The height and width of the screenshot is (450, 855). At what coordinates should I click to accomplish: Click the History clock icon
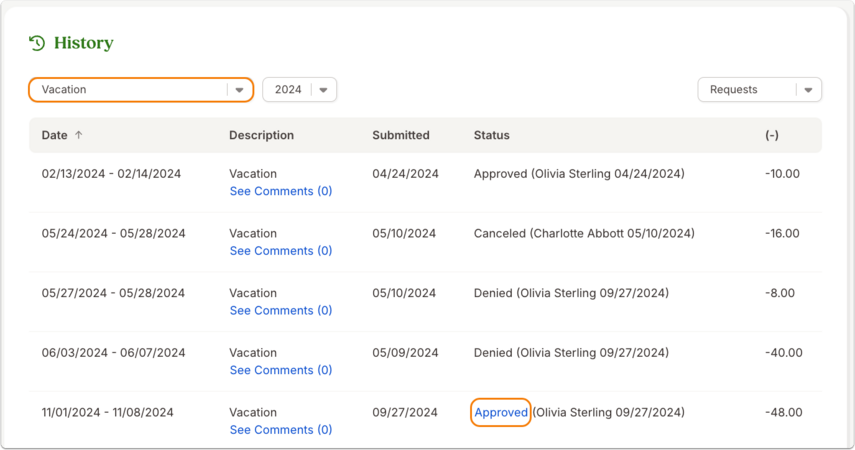pyautogui.click(x=37, y=43)
